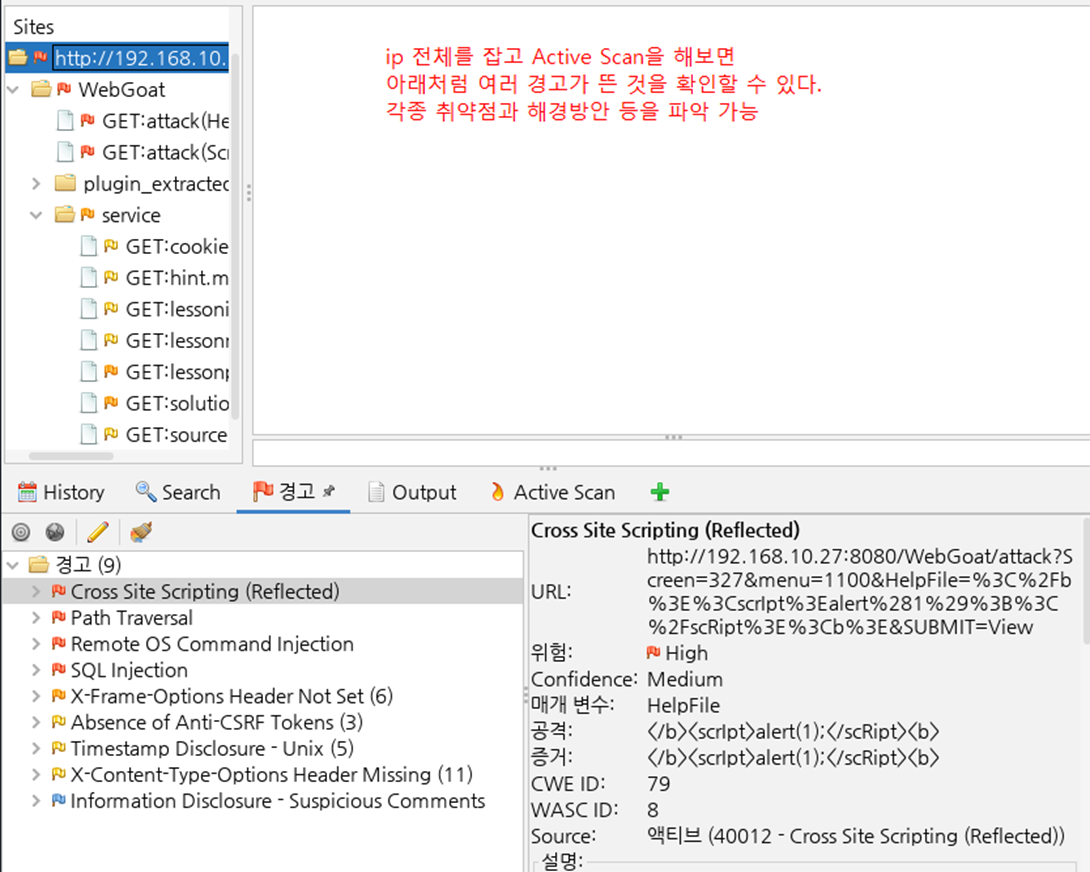Expand the Timestamp Disclosure - Unix alert
Viewport: 1090px width, 872px height.
click(x=36, y=748)
